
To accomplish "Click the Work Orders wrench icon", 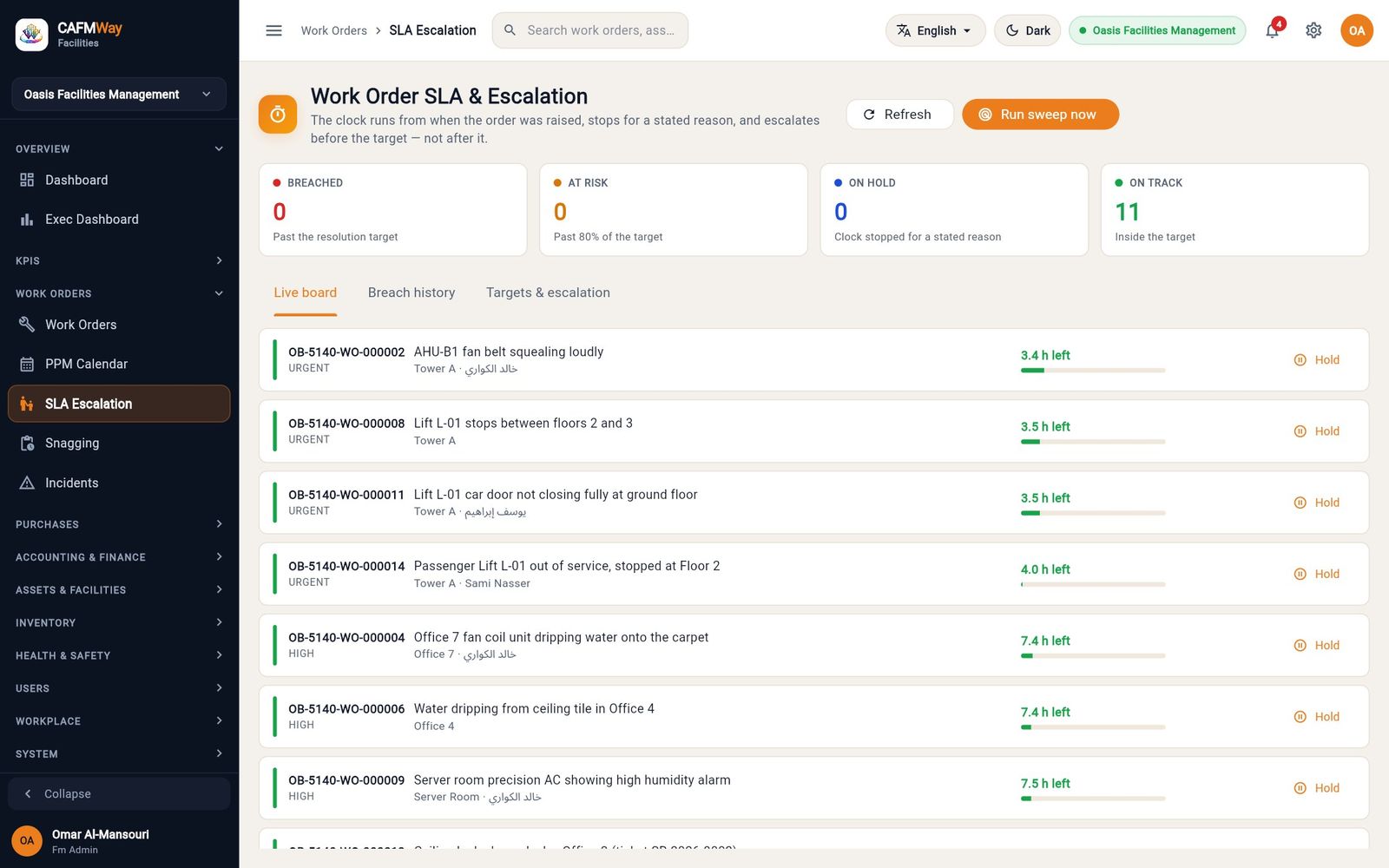I will coord(27,325).
